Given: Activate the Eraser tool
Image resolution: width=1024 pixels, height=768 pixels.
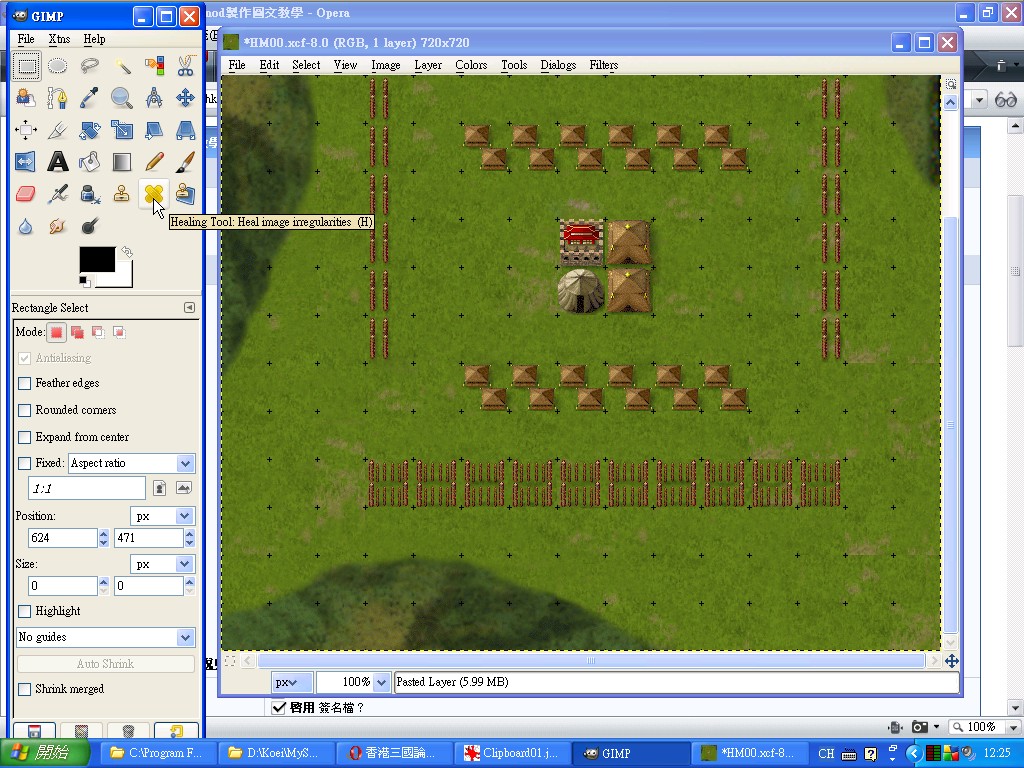Looking at the screenshot, I should click(26, 194).
